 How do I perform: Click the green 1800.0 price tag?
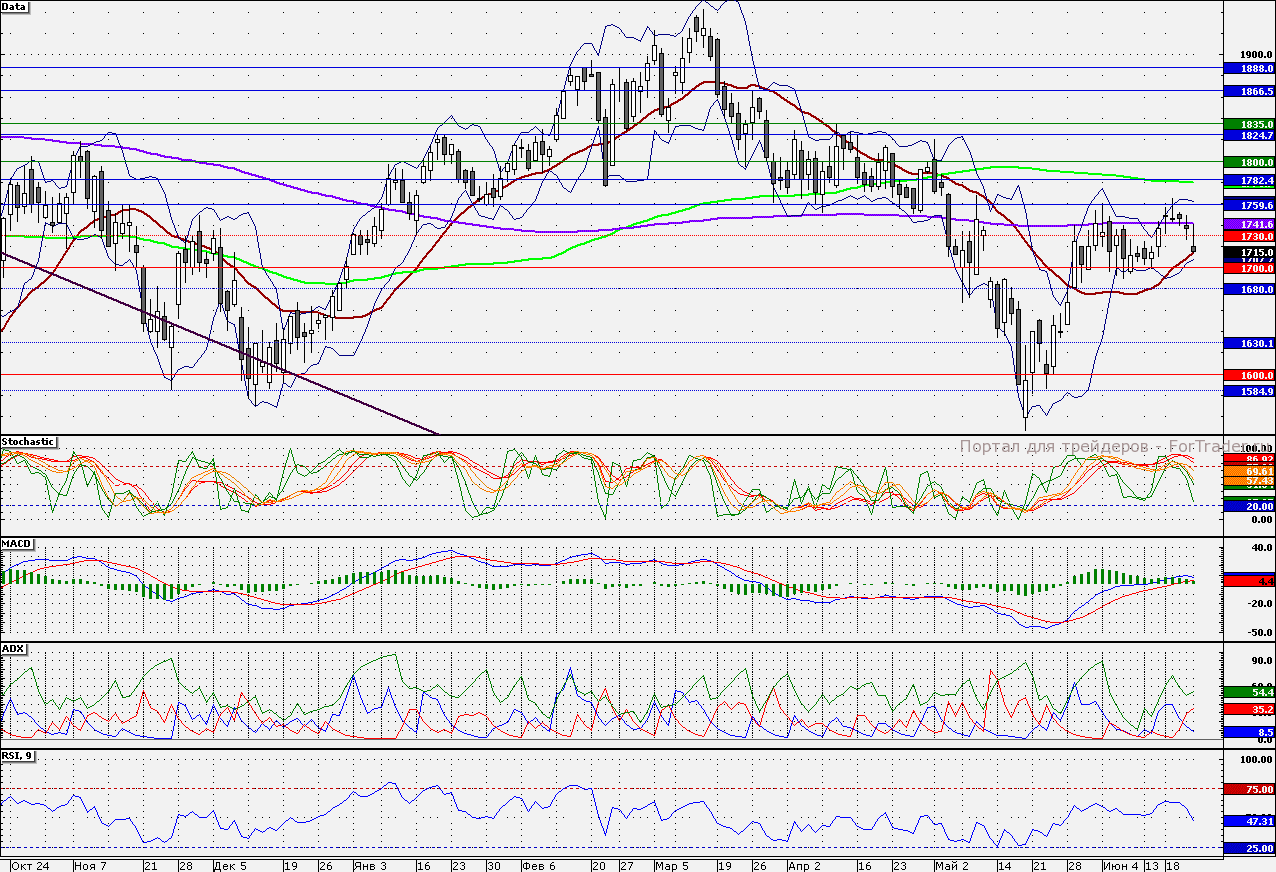(1249, 161)
